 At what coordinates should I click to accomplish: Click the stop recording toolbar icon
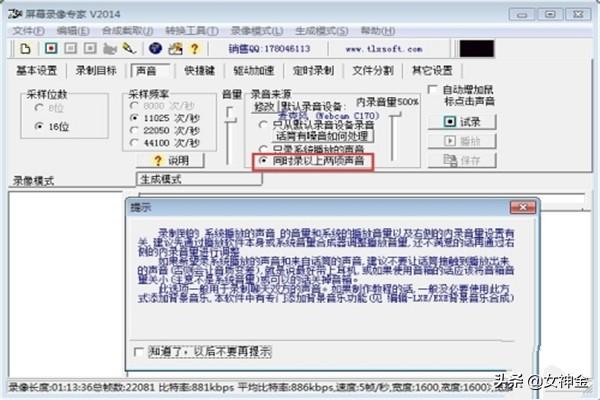click(90, 48)
